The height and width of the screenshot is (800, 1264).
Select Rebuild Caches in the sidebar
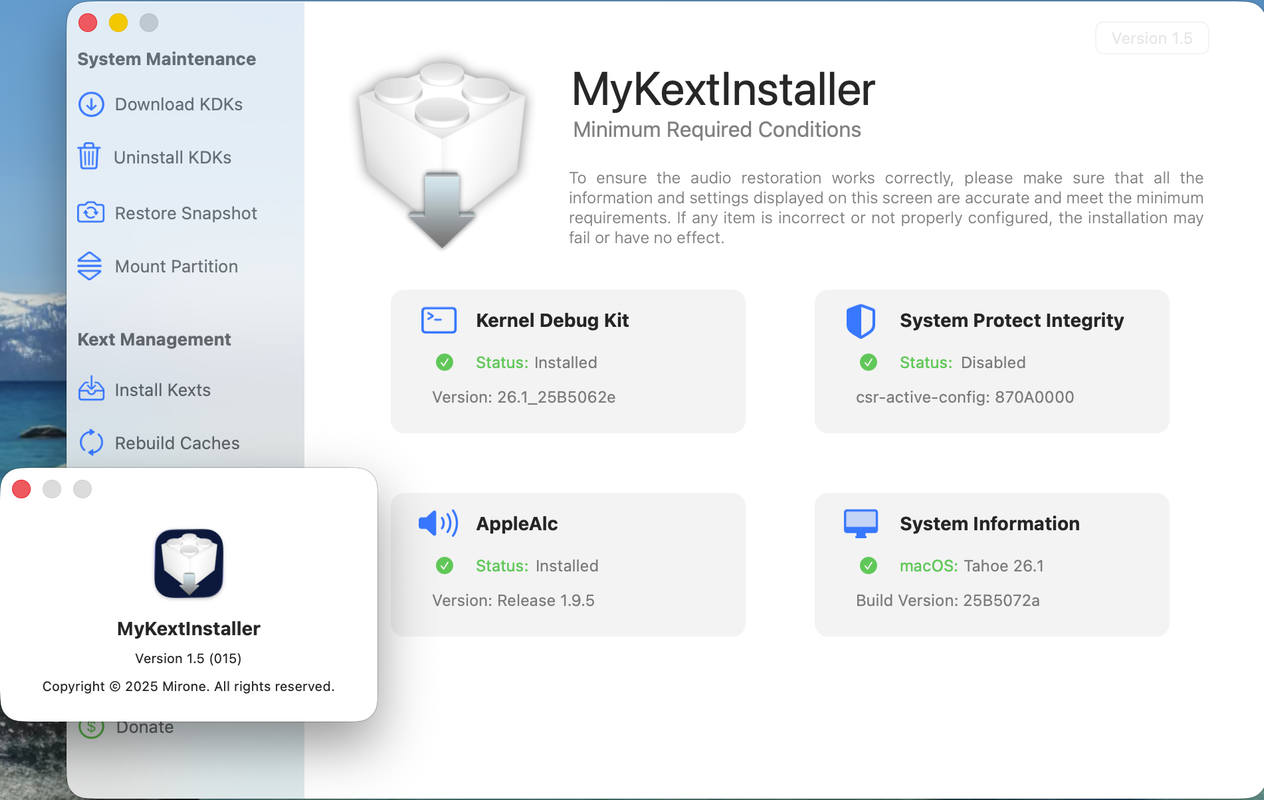click(177, 443)
